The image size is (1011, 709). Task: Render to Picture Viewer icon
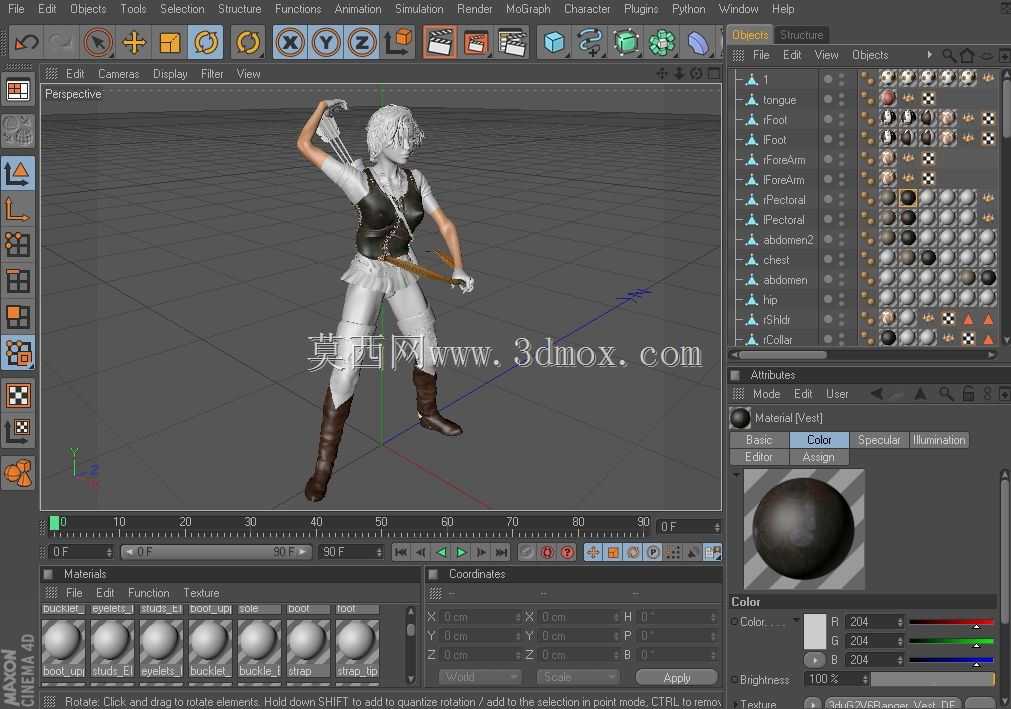pos(476,43)
